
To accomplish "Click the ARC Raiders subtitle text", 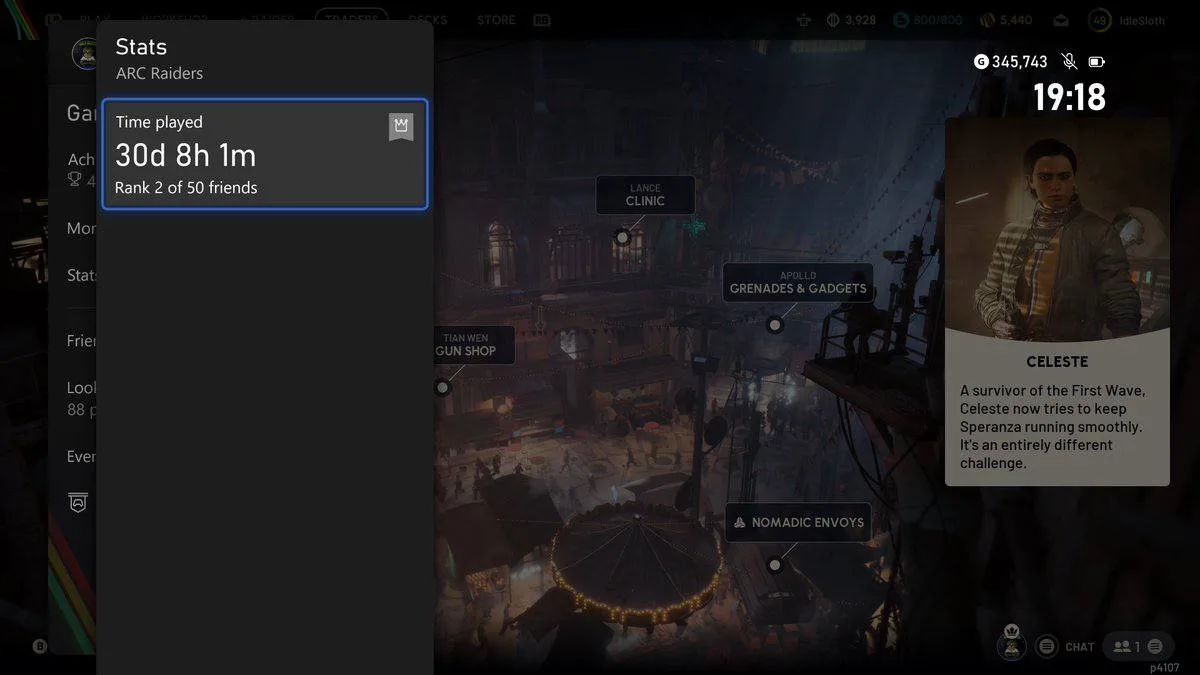I will coord(159,73).
